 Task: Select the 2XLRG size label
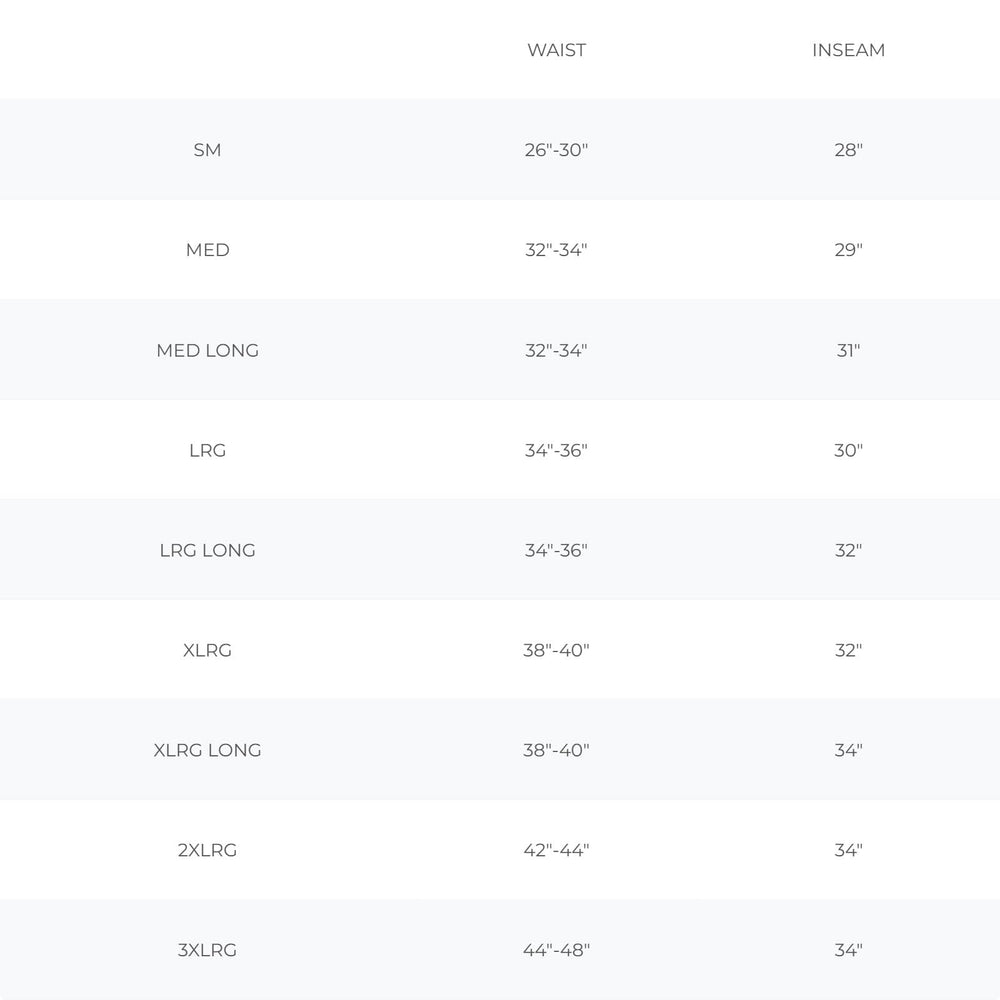tap(207, 850)
